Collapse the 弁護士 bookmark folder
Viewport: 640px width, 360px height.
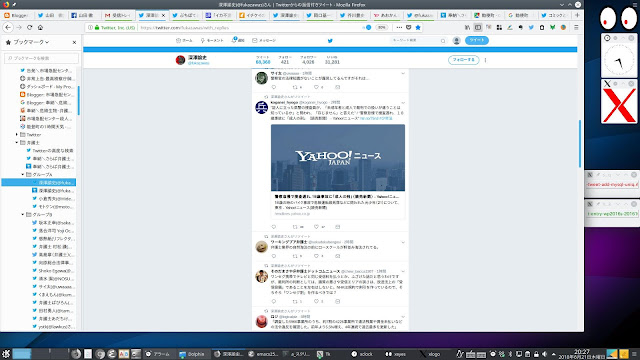tap(17, 142)
